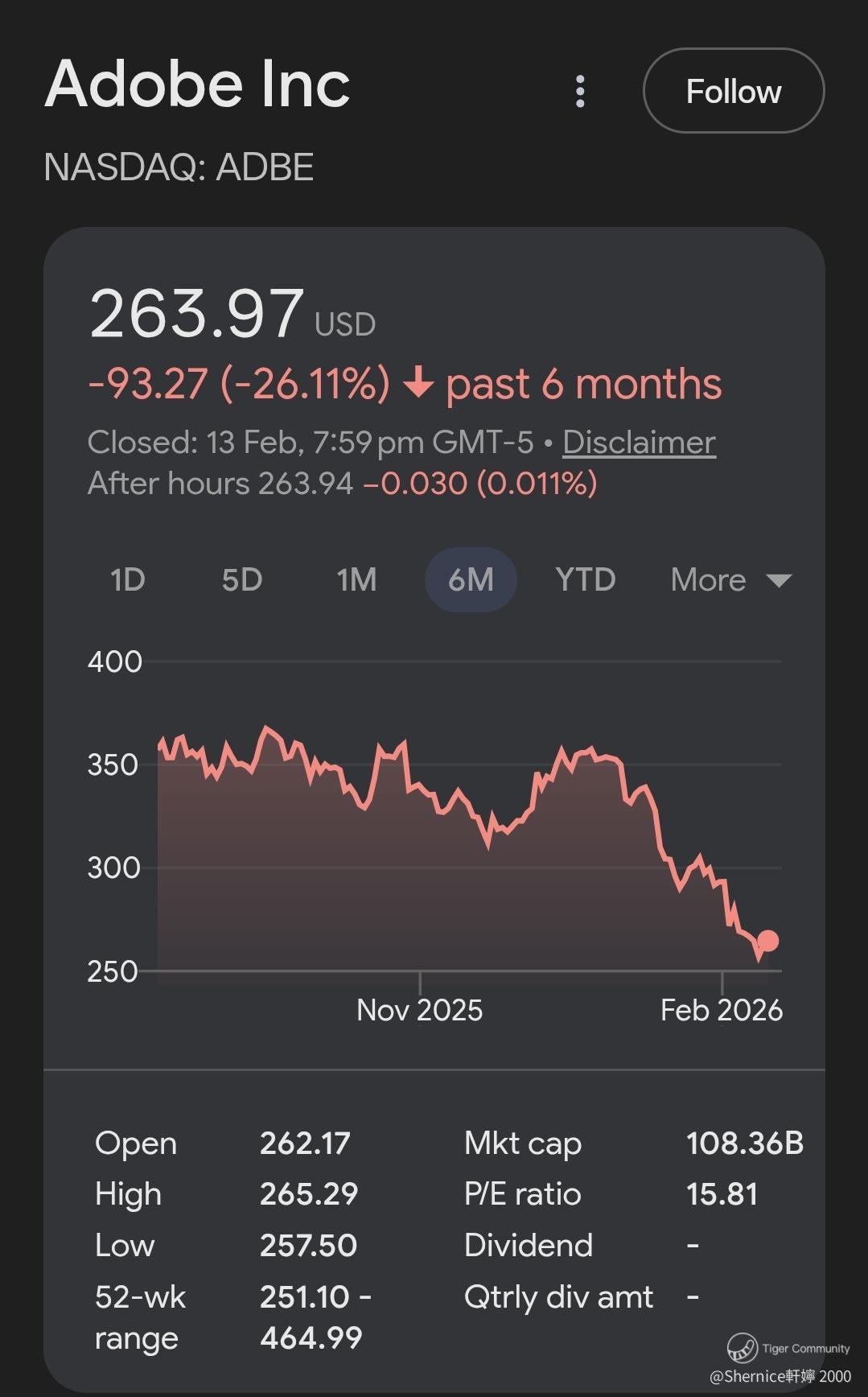Viewport: 868px width, 1397px height.
Task: Switch chart to 5D range
Action: pos(242,579)
